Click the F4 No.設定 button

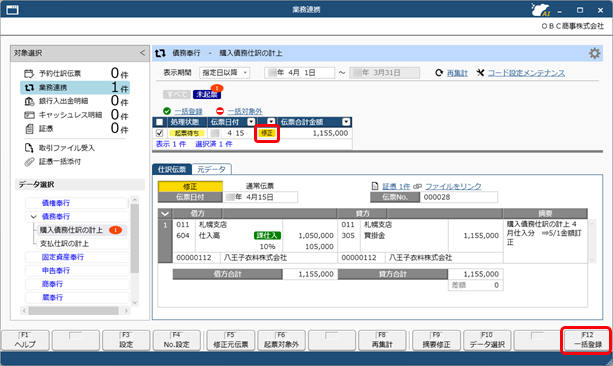[176, 340]
